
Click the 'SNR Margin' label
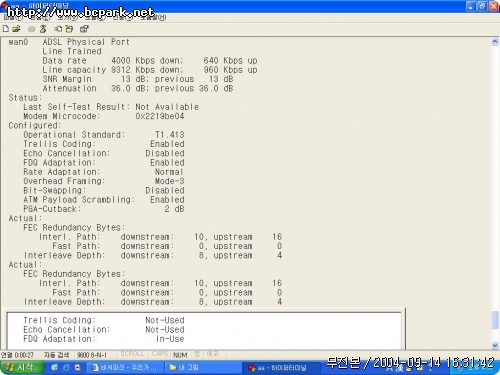click(67, 79)
